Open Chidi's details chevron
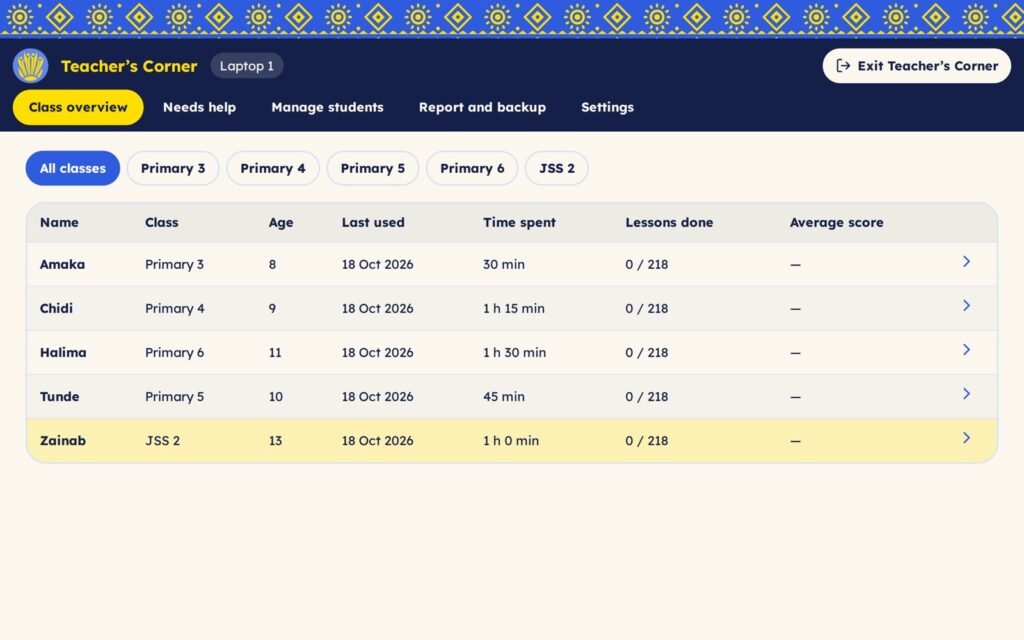This screenshot has width=1024, height=640. tap(967, 306)
